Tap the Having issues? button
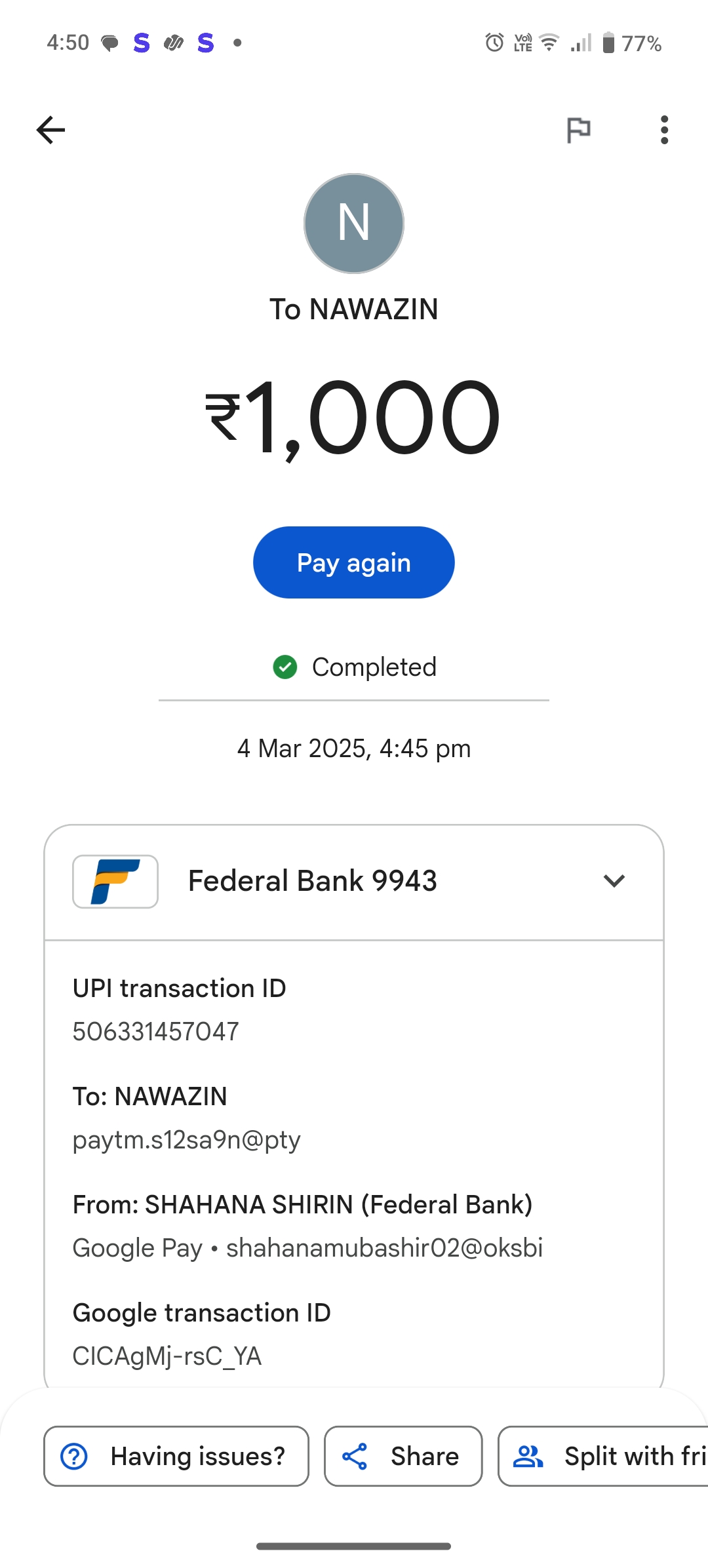 (176, 1456)
